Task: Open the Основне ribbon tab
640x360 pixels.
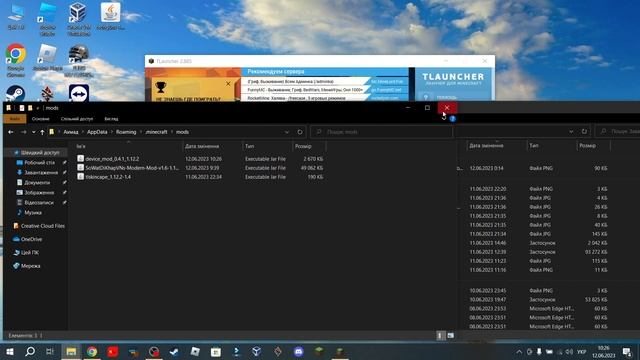Action: pyautogui.click(x=40, y=119)
